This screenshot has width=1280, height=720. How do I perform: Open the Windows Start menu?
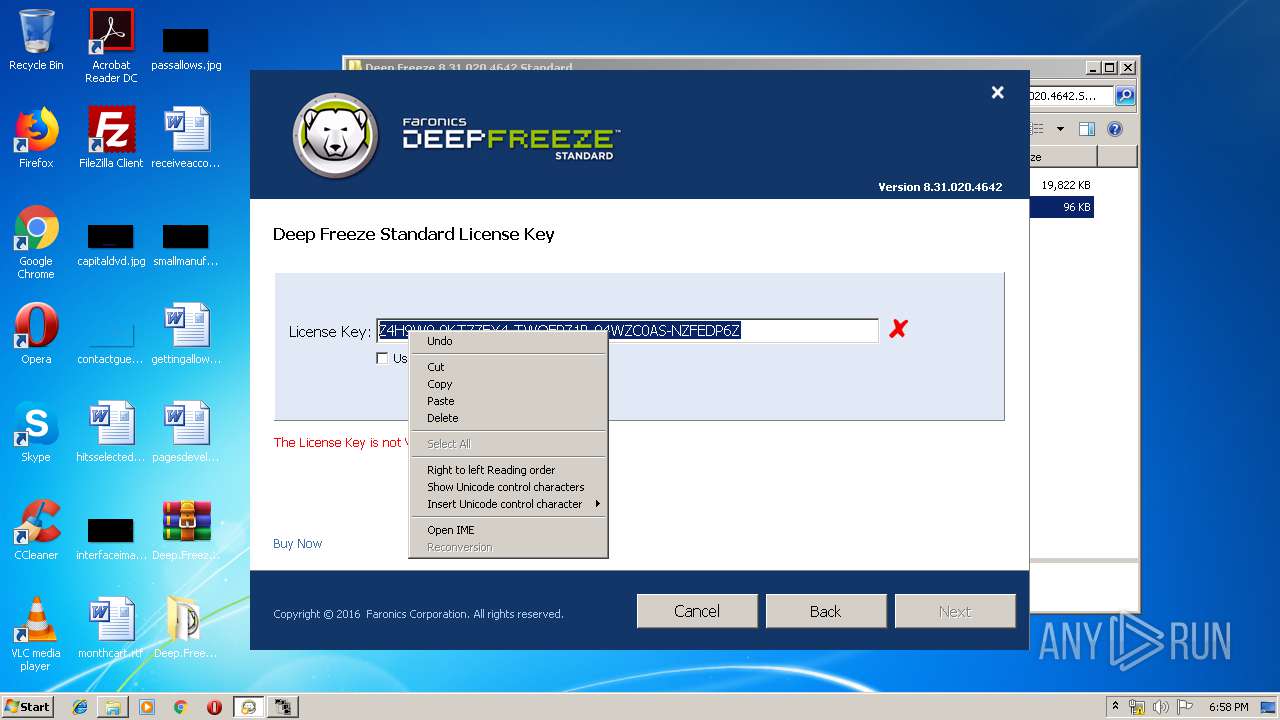pyautogui.click(x=28, y=706)
